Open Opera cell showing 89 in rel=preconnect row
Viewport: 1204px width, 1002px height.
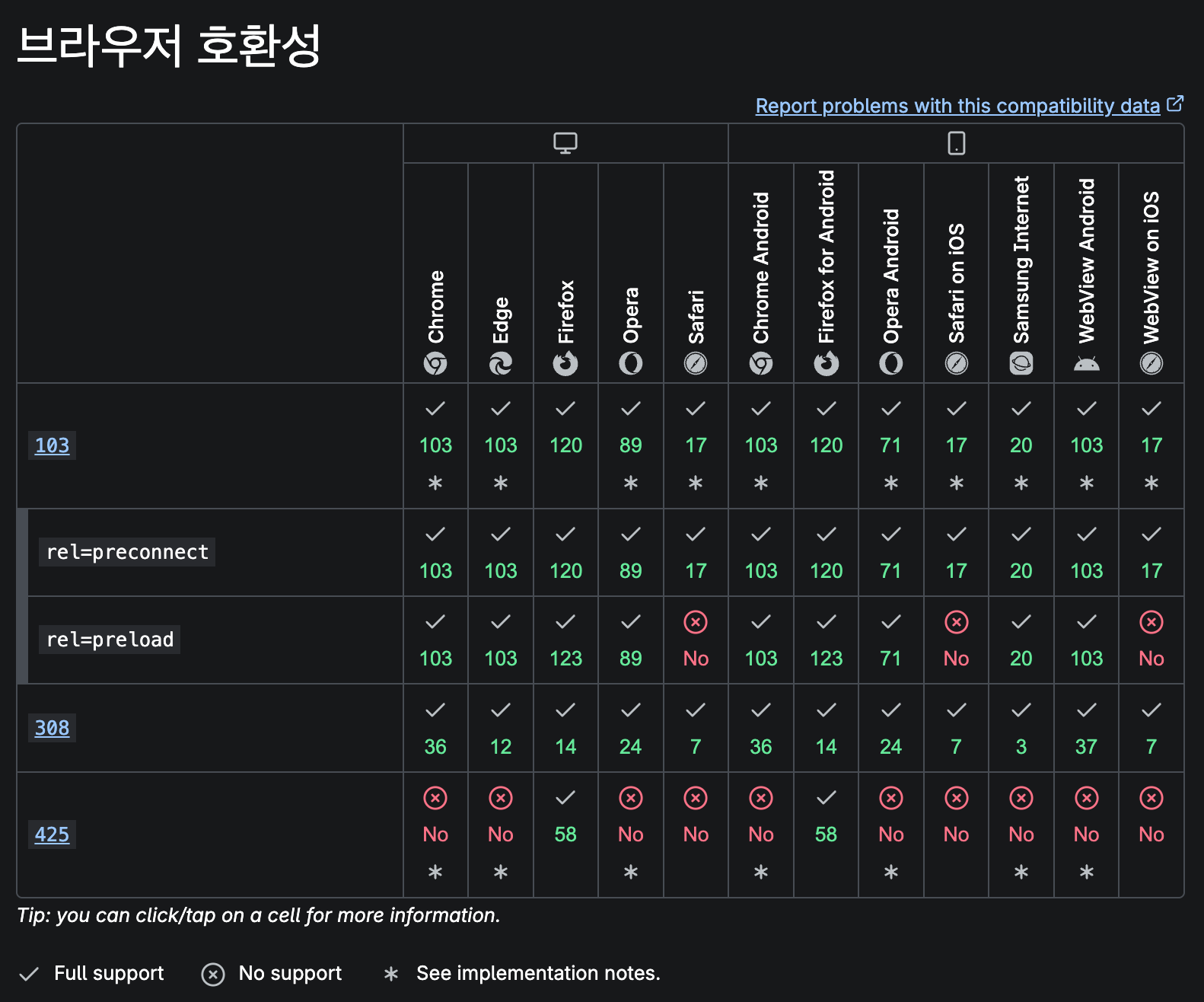(x=631, y=553)
